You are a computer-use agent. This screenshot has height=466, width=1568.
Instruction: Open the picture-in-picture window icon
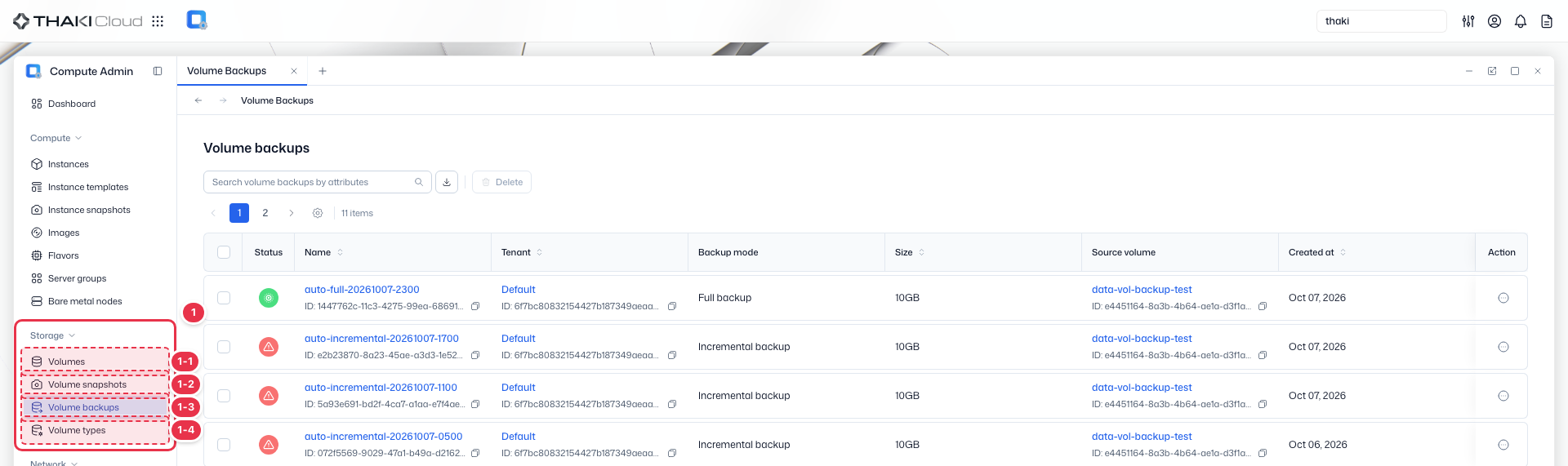pos(1492,71)
